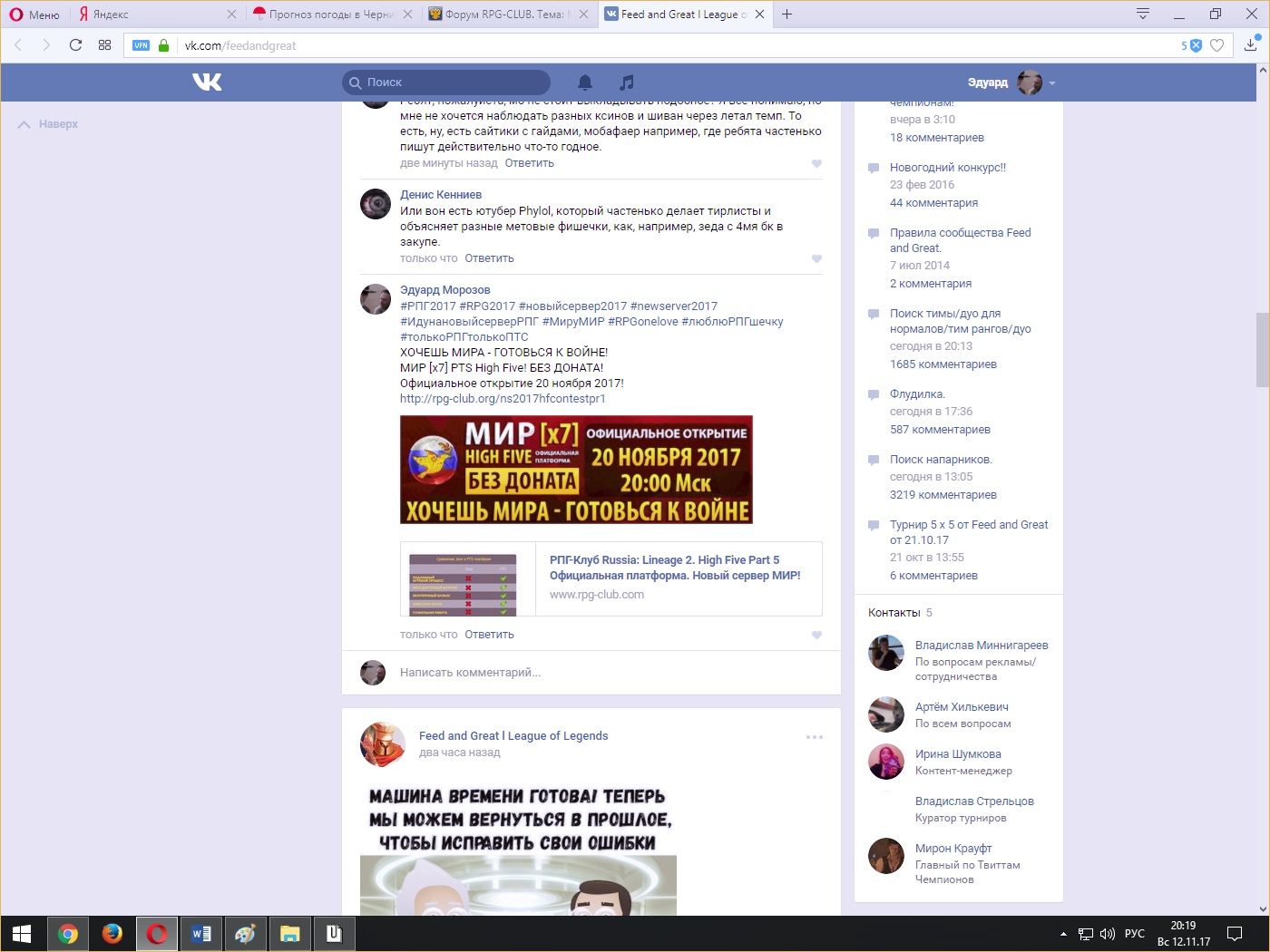Switch to the Прогноз погоды tab
This screenshot has width=1270, height=952.
click(331, 15)
